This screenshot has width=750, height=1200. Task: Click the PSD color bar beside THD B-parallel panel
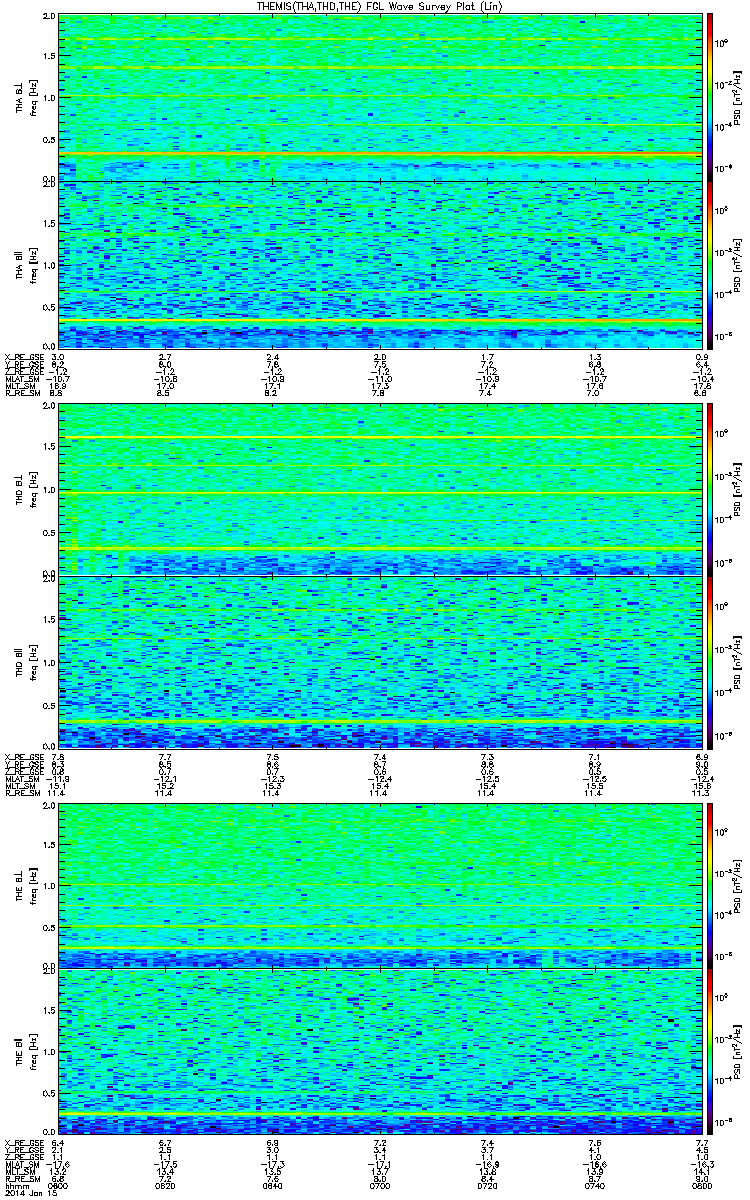point(711,661)
